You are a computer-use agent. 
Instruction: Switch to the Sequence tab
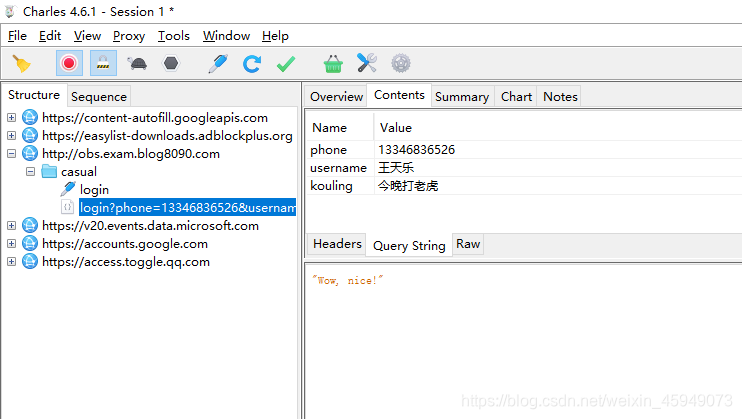point(99,97)
